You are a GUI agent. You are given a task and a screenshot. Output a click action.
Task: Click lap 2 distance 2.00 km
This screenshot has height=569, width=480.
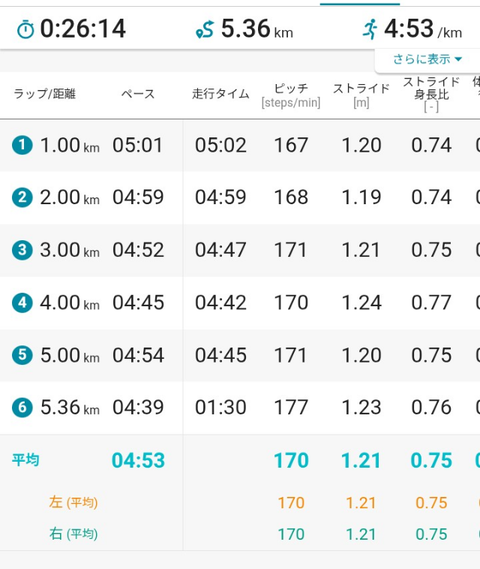70,197
